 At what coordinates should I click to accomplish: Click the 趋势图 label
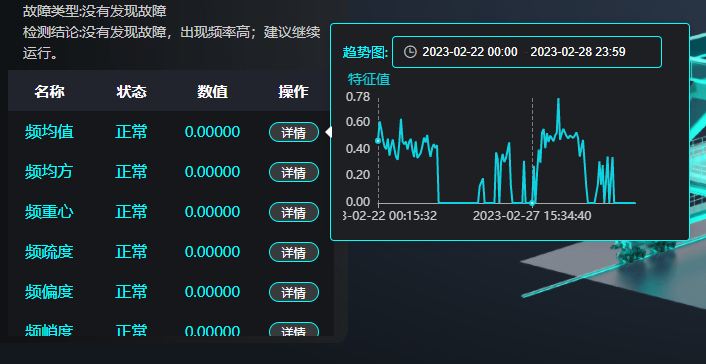(365, 52)
